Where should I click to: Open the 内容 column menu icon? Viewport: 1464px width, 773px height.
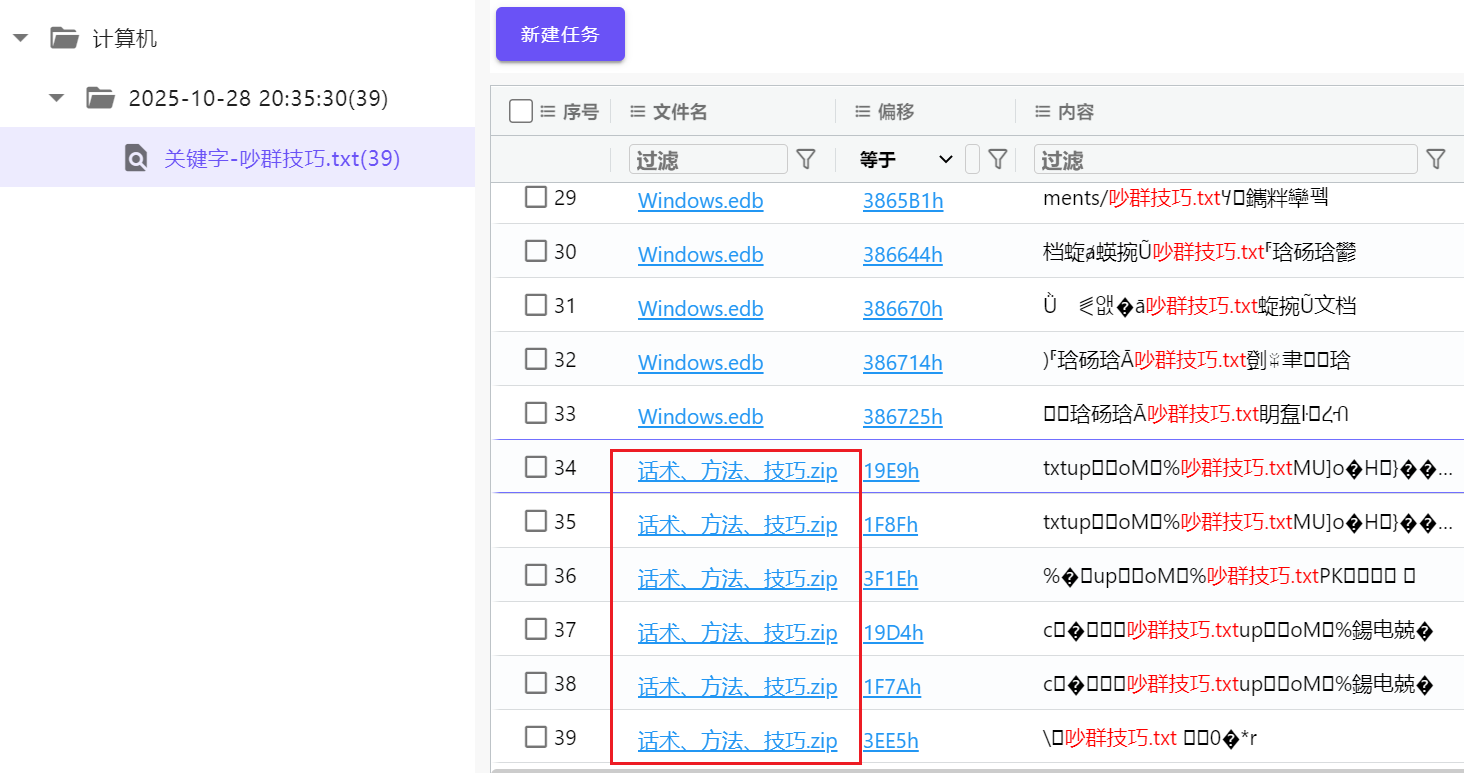(1042, 112)
